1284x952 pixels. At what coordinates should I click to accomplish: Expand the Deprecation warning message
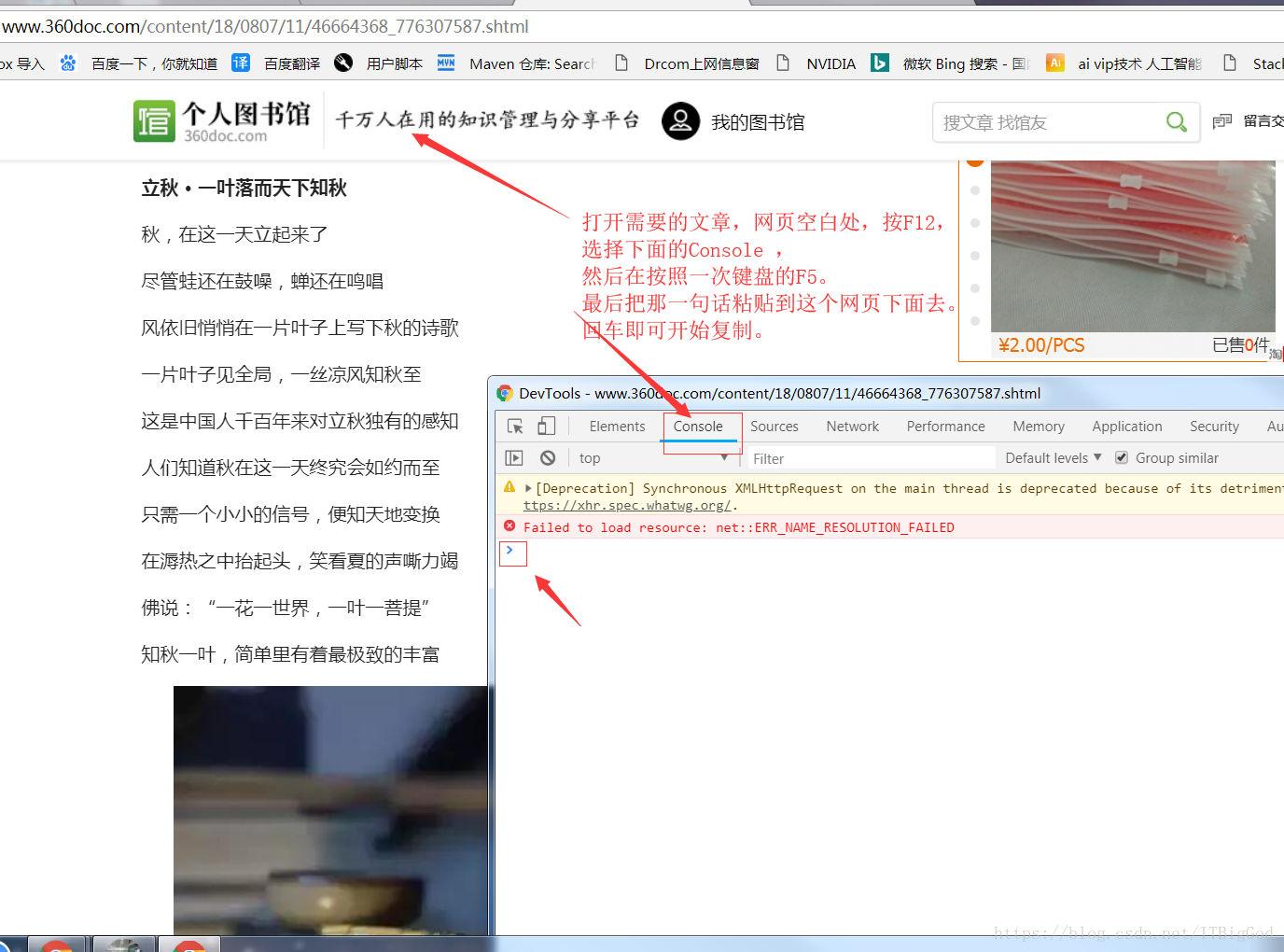click(x=528, y=488)
